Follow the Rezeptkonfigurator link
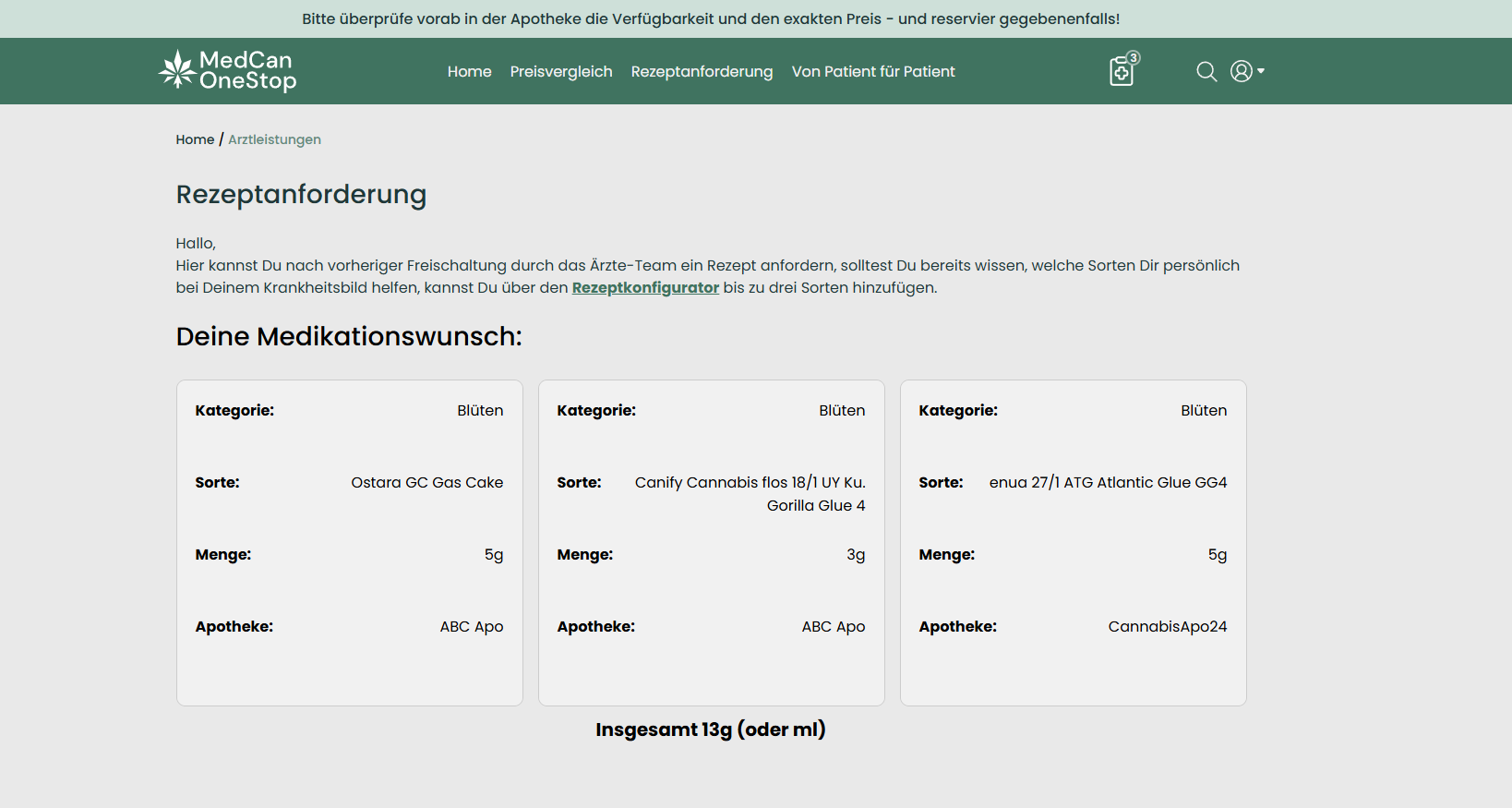This screenshot has width=1512, height=808. point(645,287)
